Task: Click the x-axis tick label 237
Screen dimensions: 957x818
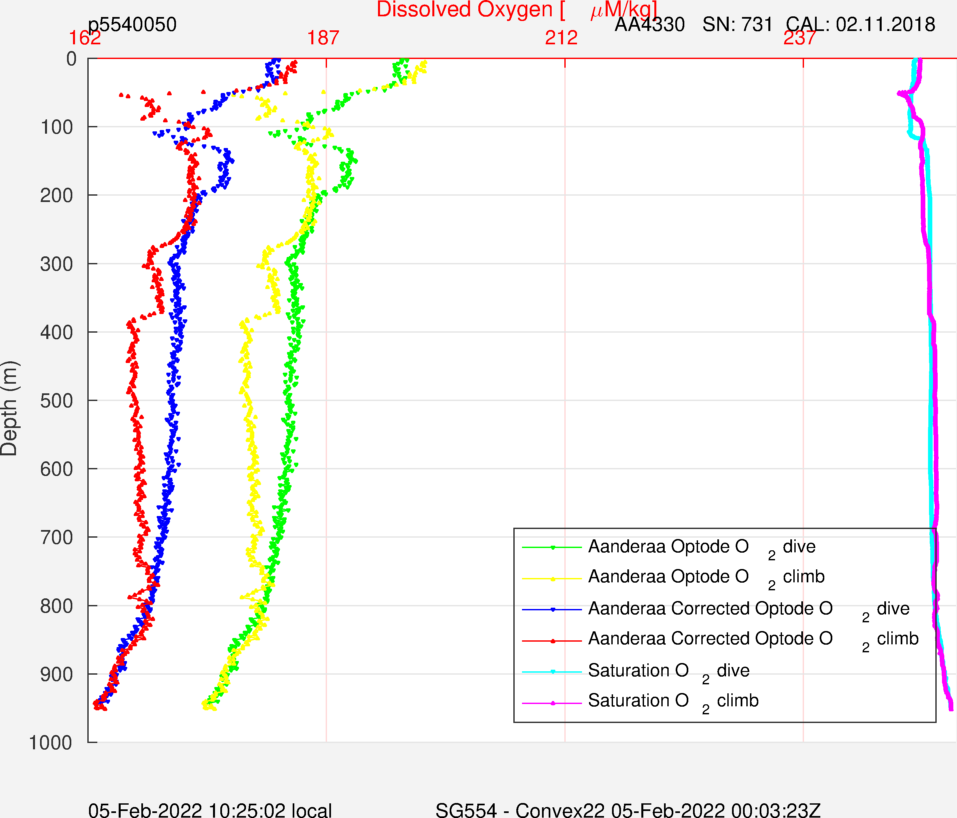Action: pyautogui.click(x=800, y=38)
